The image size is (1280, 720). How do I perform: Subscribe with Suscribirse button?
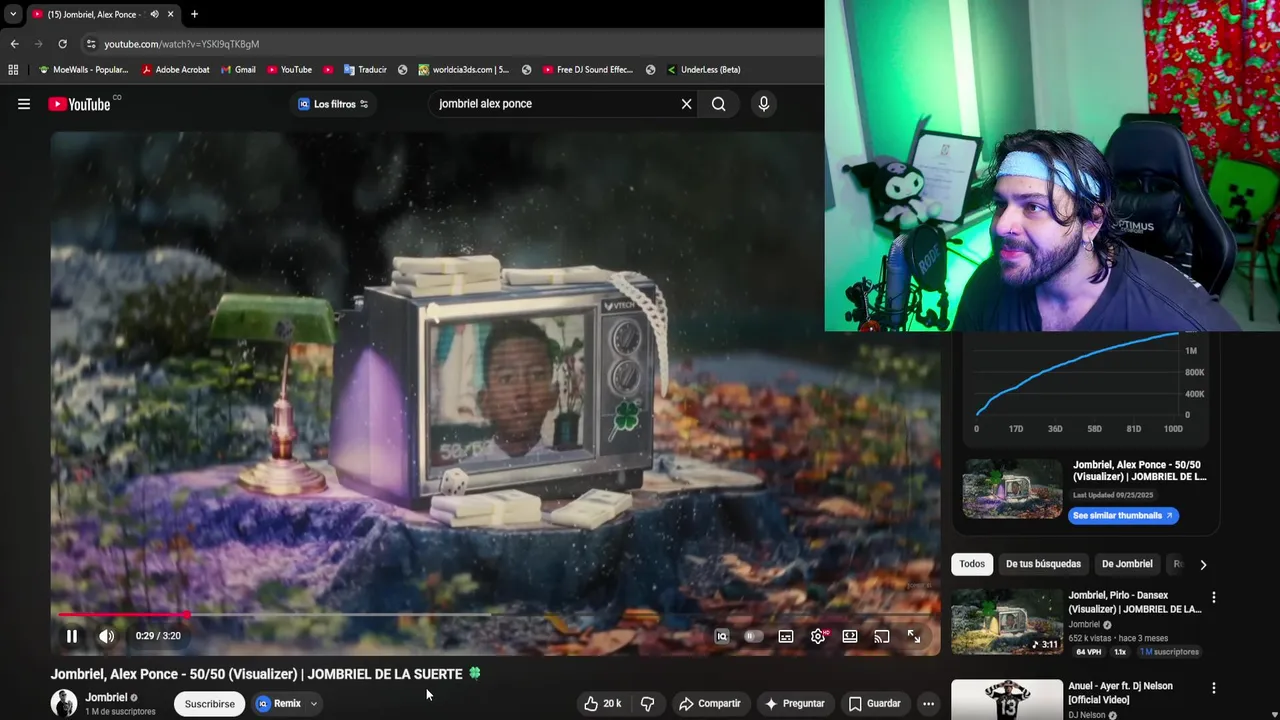coord(209,704)
